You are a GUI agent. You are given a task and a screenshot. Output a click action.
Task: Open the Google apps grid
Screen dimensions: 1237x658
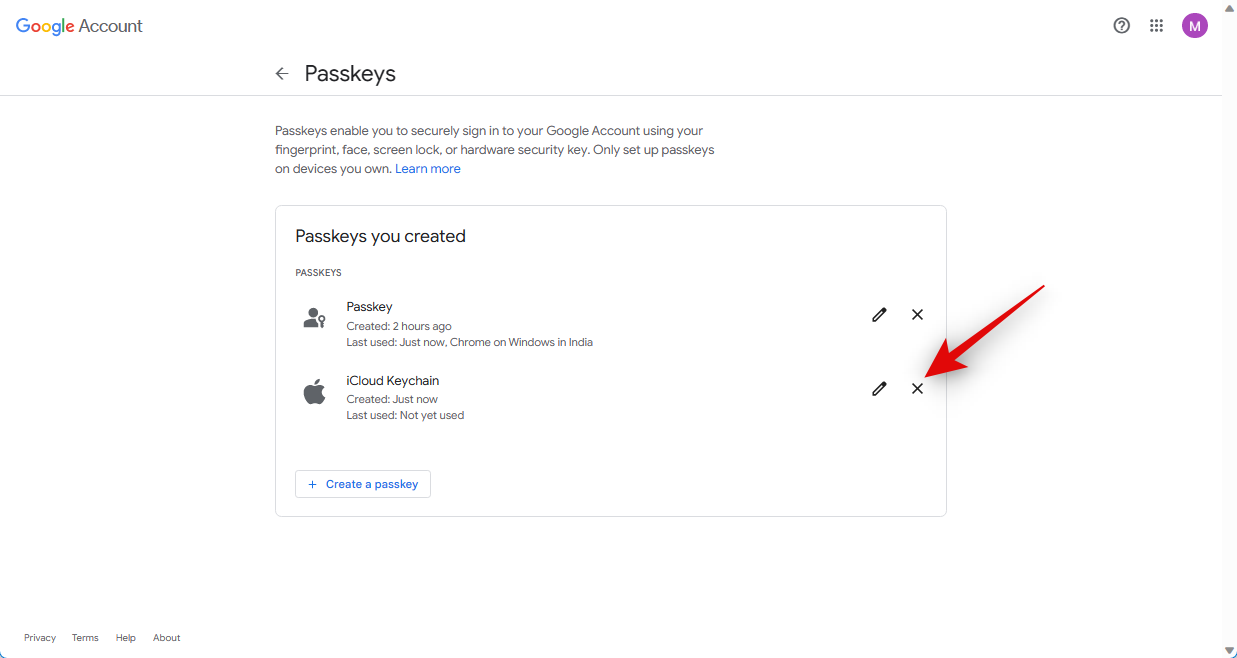(x=1157, y=26)
